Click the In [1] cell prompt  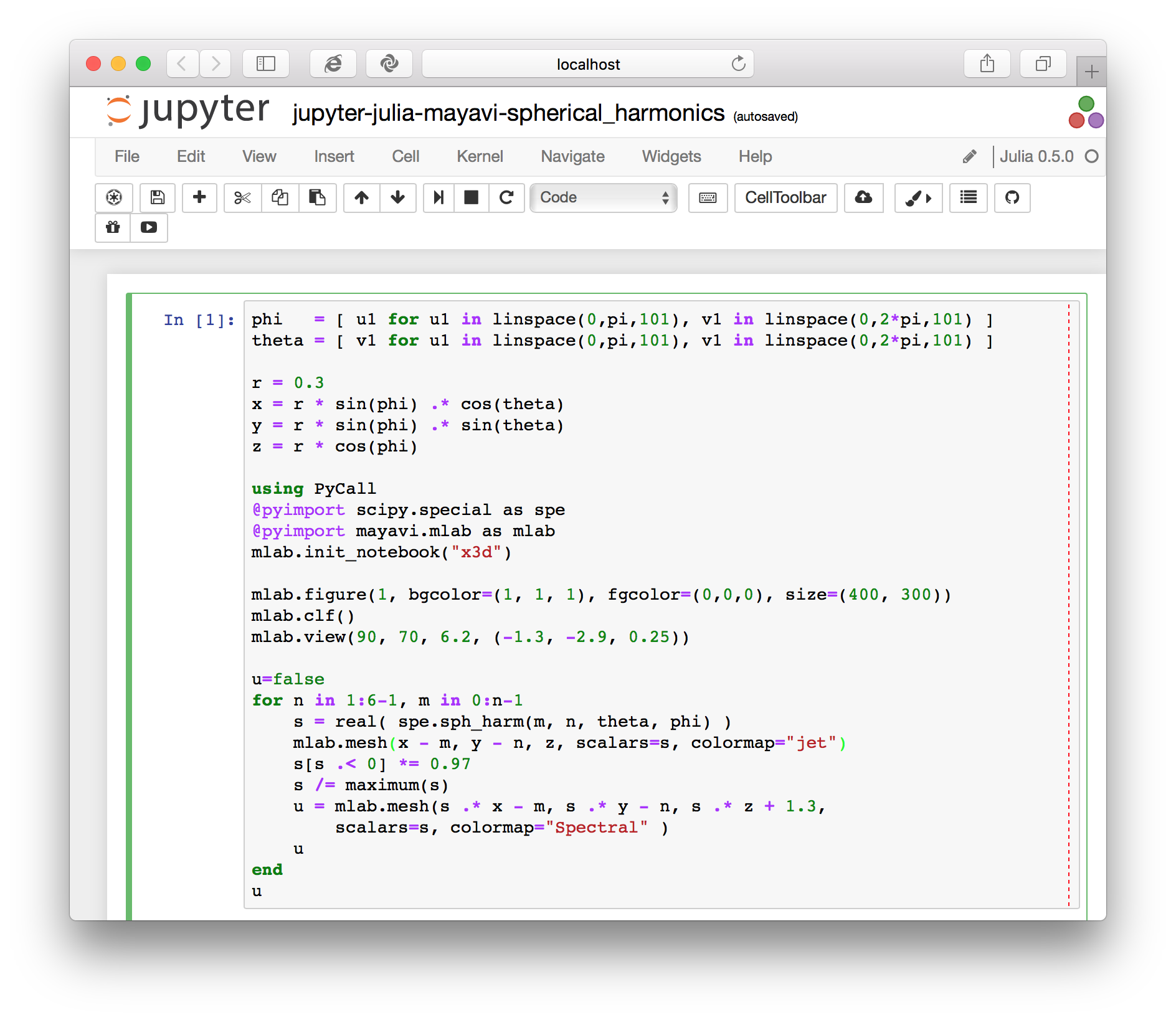click(x=199, y=320)
